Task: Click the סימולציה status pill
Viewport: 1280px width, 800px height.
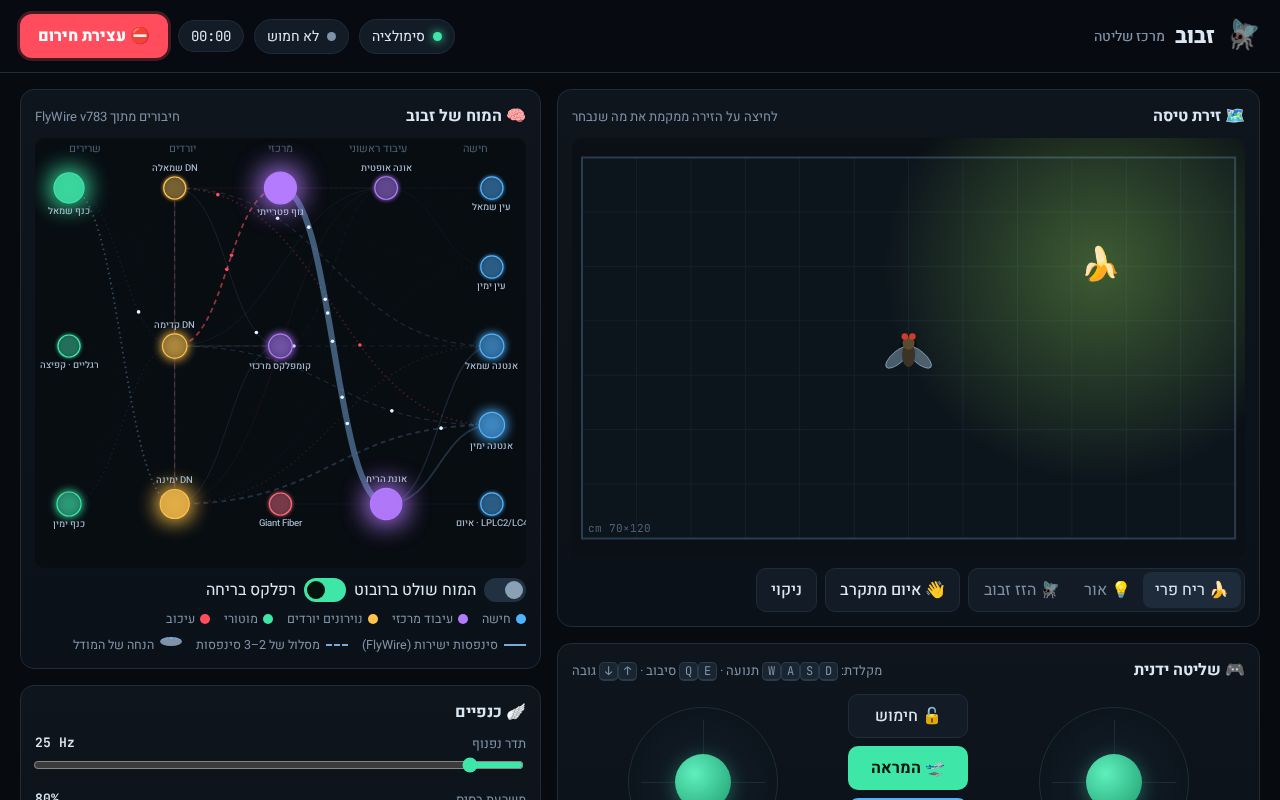Action: click(x=407, y=36)
